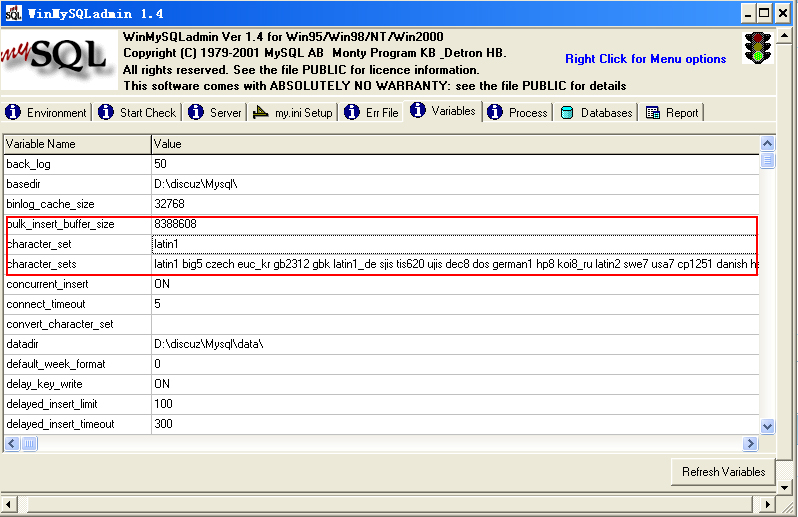This screenshot has height=517, width=798.
Task: Open the Server tab
Action: 214,112
